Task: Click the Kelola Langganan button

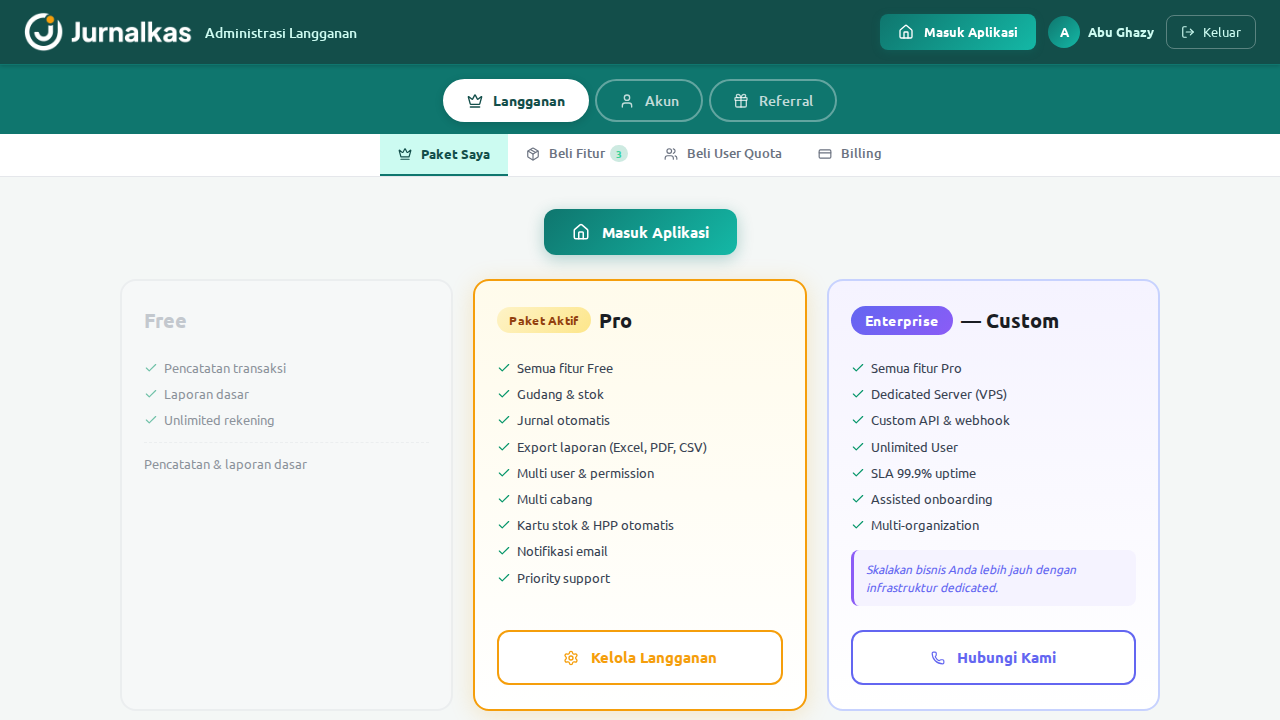Action: pyautogui.click(x=640, y=658)
